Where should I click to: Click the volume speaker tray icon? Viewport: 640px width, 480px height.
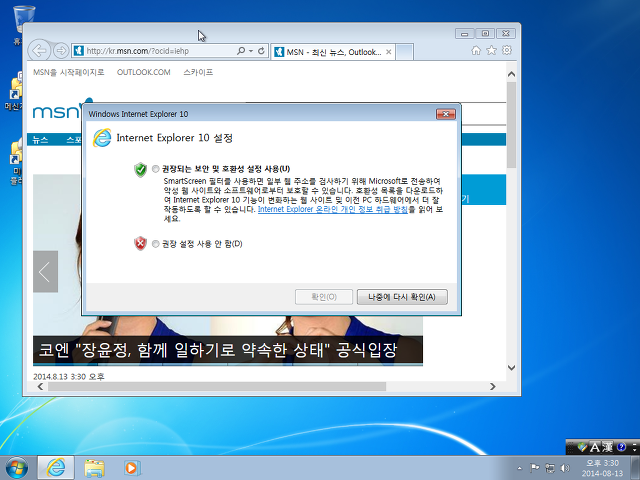(x=565, y=468)
